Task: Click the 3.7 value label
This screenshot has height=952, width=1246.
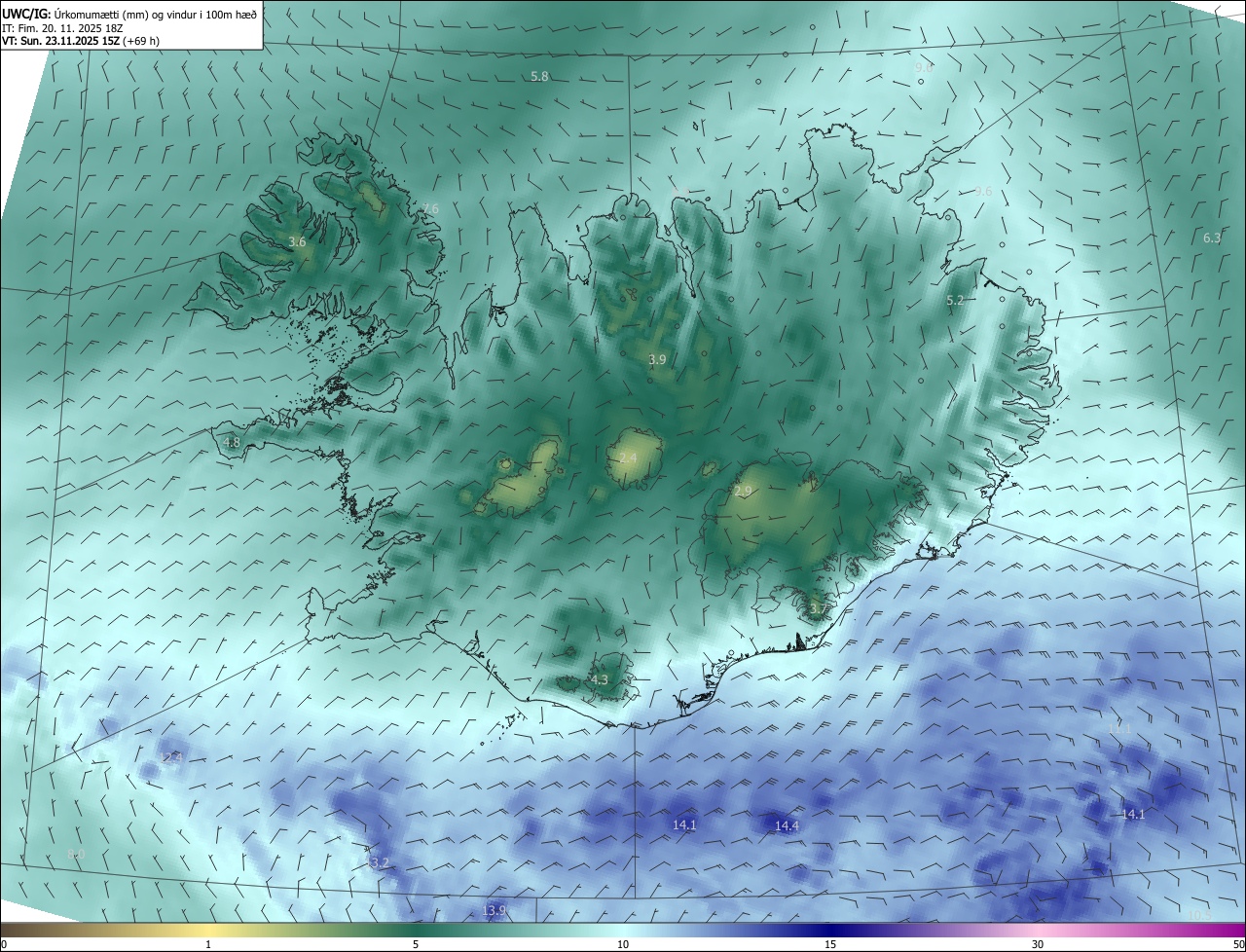Action: point(818,610)
